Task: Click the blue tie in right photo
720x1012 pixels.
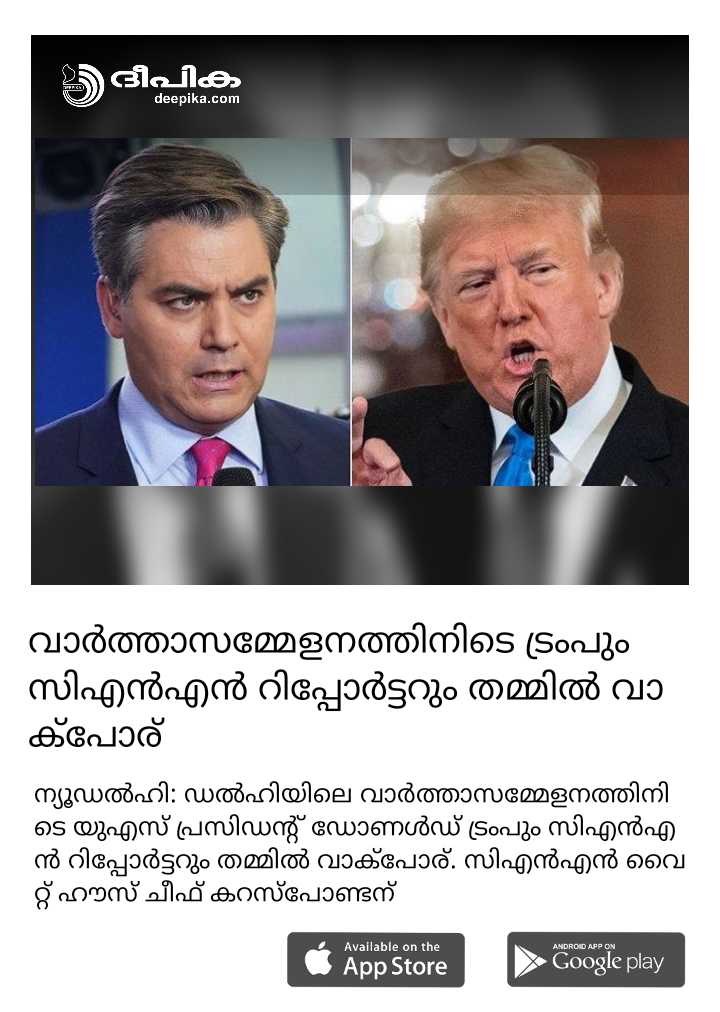Action: point(514,456)
